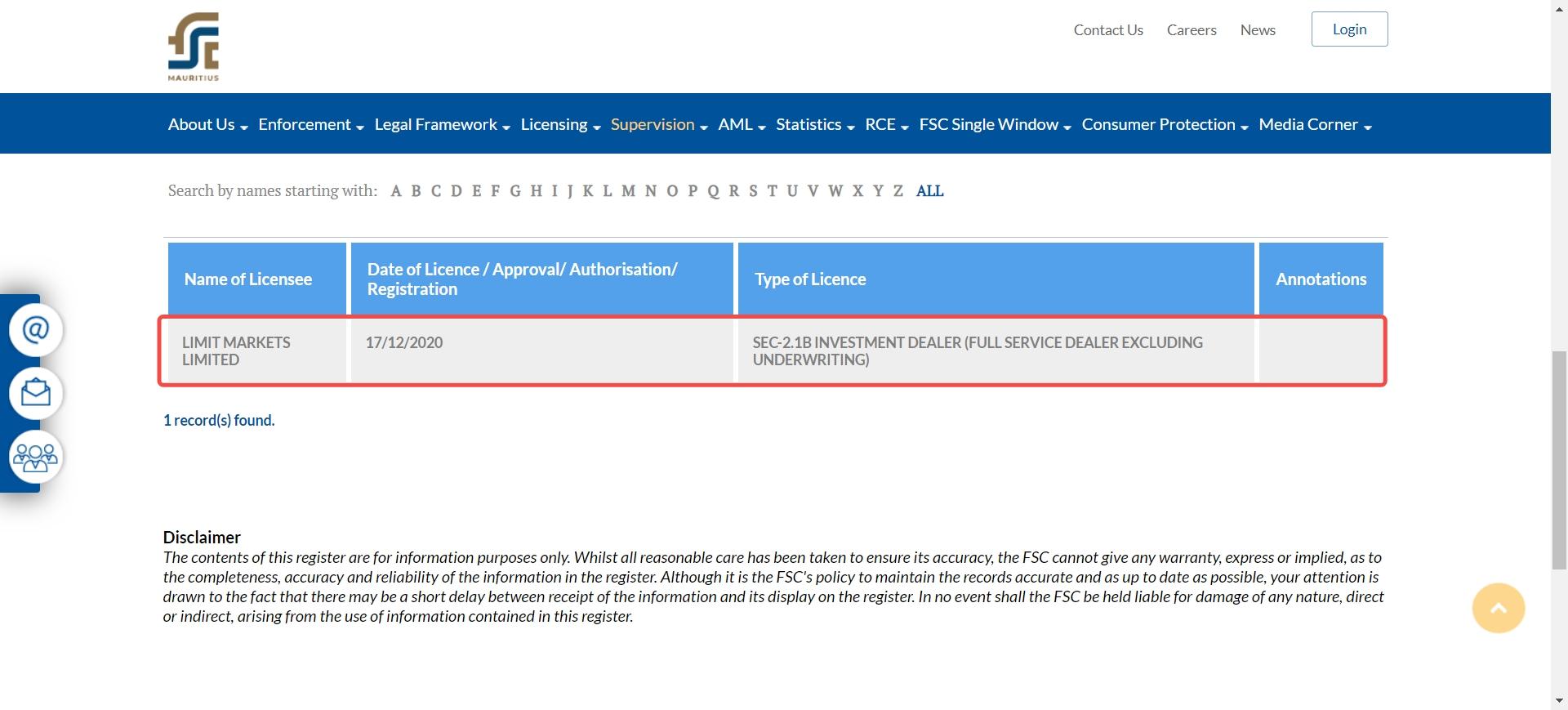Select the 17/12/2020 date cell
1568x710 pixels.
[542, 351]
